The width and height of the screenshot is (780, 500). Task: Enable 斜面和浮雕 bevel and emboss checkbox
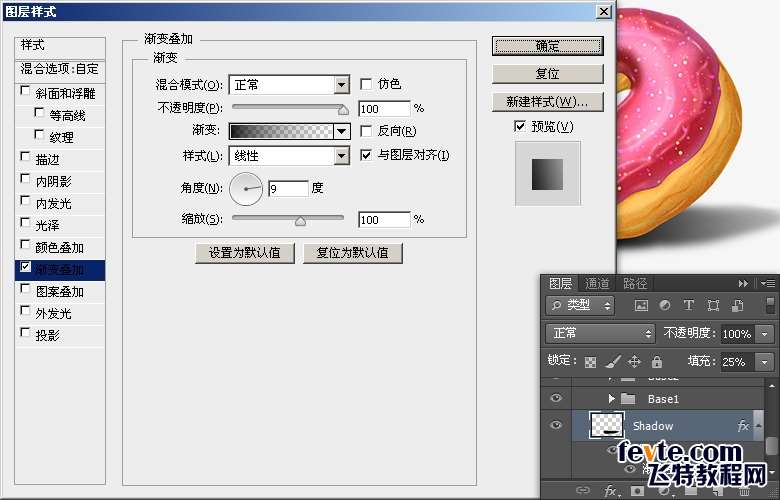[25, 91]
